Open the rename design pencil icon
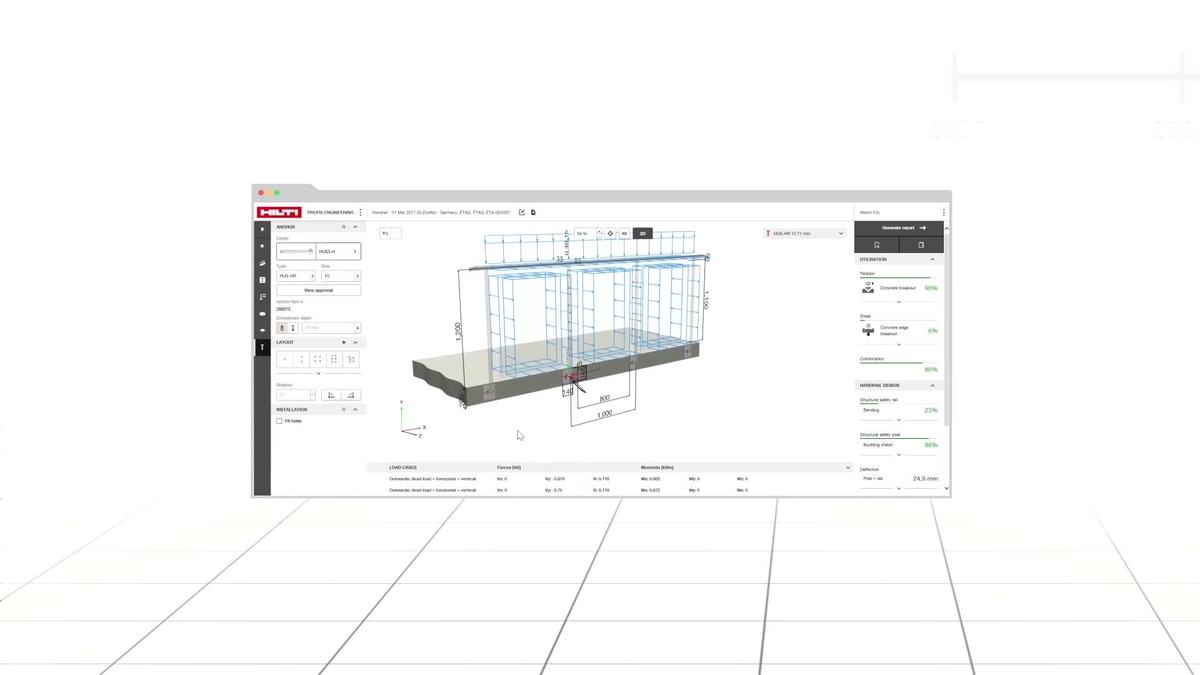Viewport: 1200px width, 675px height. pos(522,212)
